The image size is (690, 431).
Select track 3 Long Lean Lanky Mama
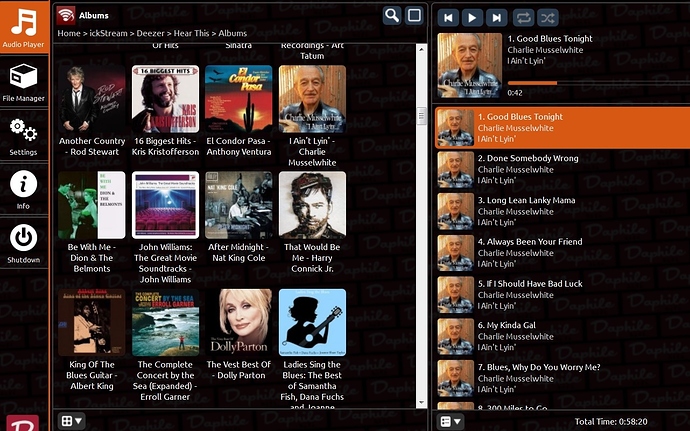point(562,211)
